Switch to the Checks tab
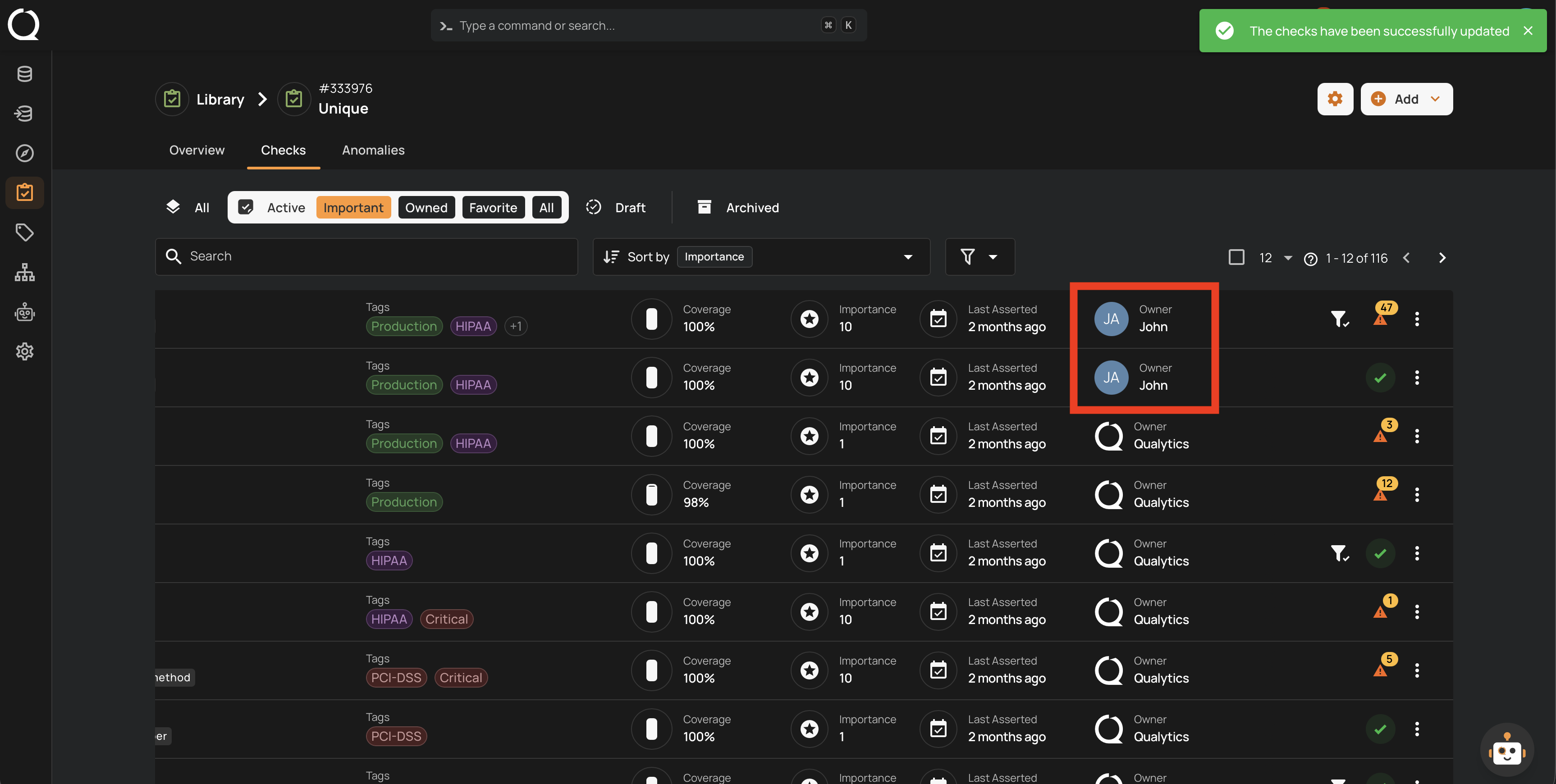The width and height of the screenshot is (1556, 784). click(x=283, y=150)
